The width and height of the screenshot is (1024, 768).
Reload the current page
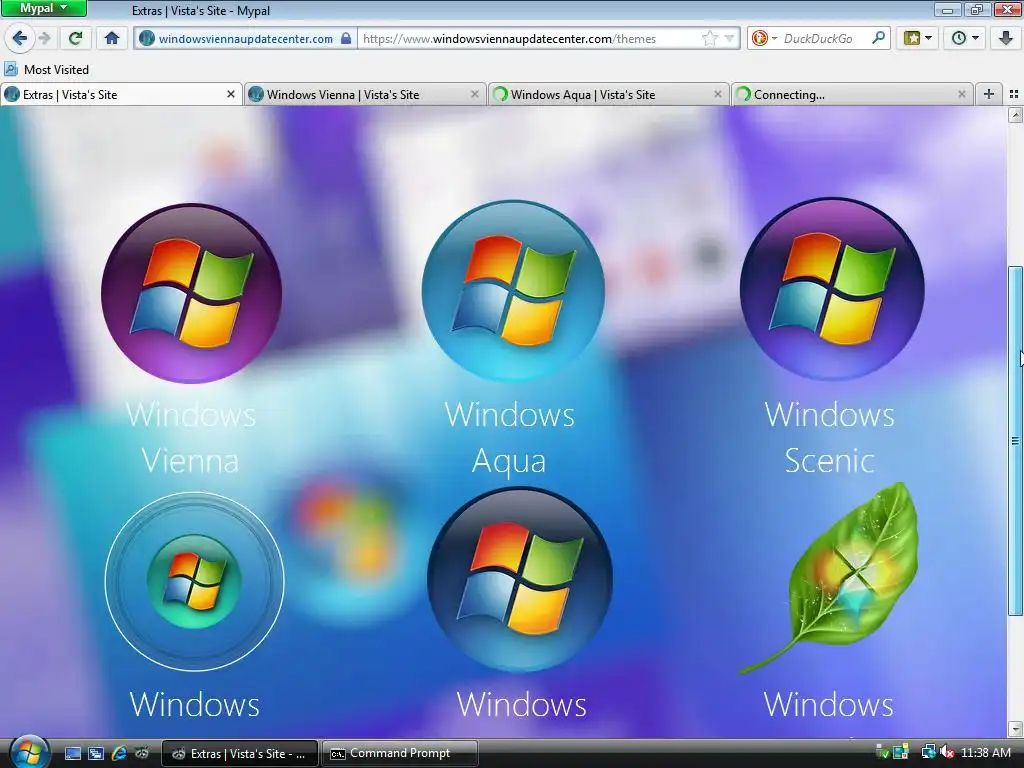point(75,39)
